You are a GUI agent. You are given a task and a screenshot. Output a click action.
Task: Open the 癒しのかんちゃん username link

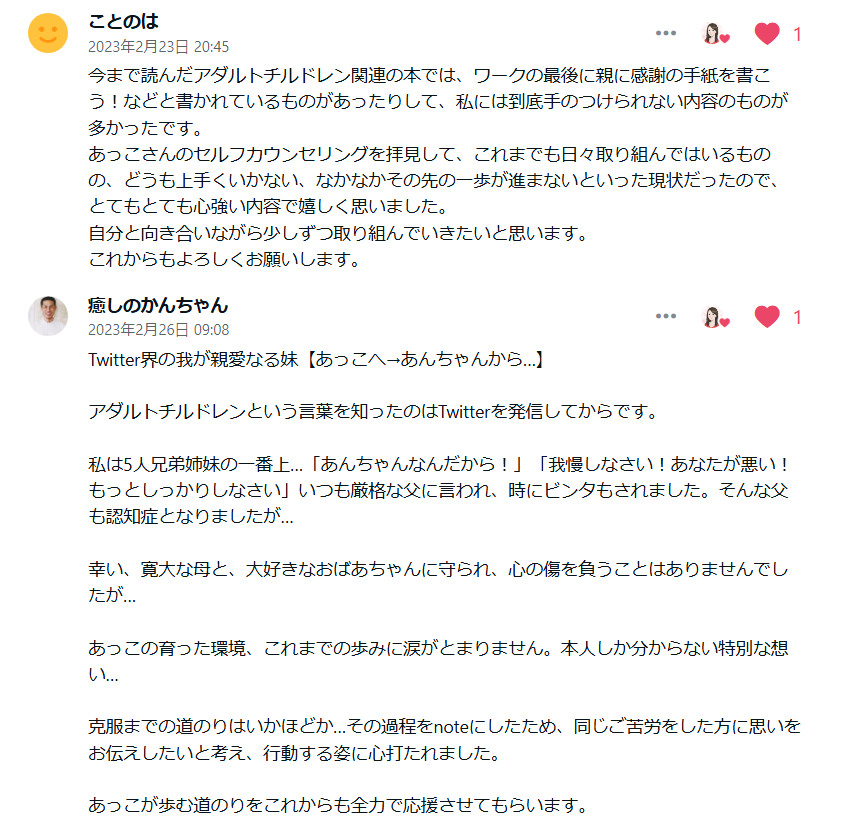(x=158, y=305)
